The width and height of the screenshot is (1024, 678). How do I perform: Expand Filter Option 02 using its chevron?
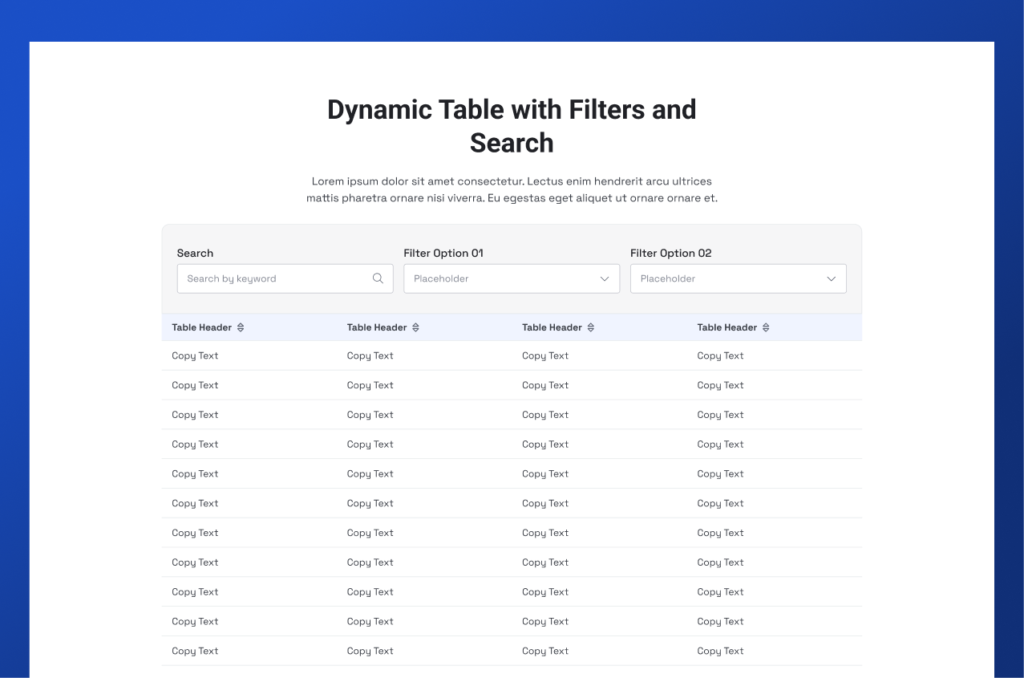pos(831,279)
